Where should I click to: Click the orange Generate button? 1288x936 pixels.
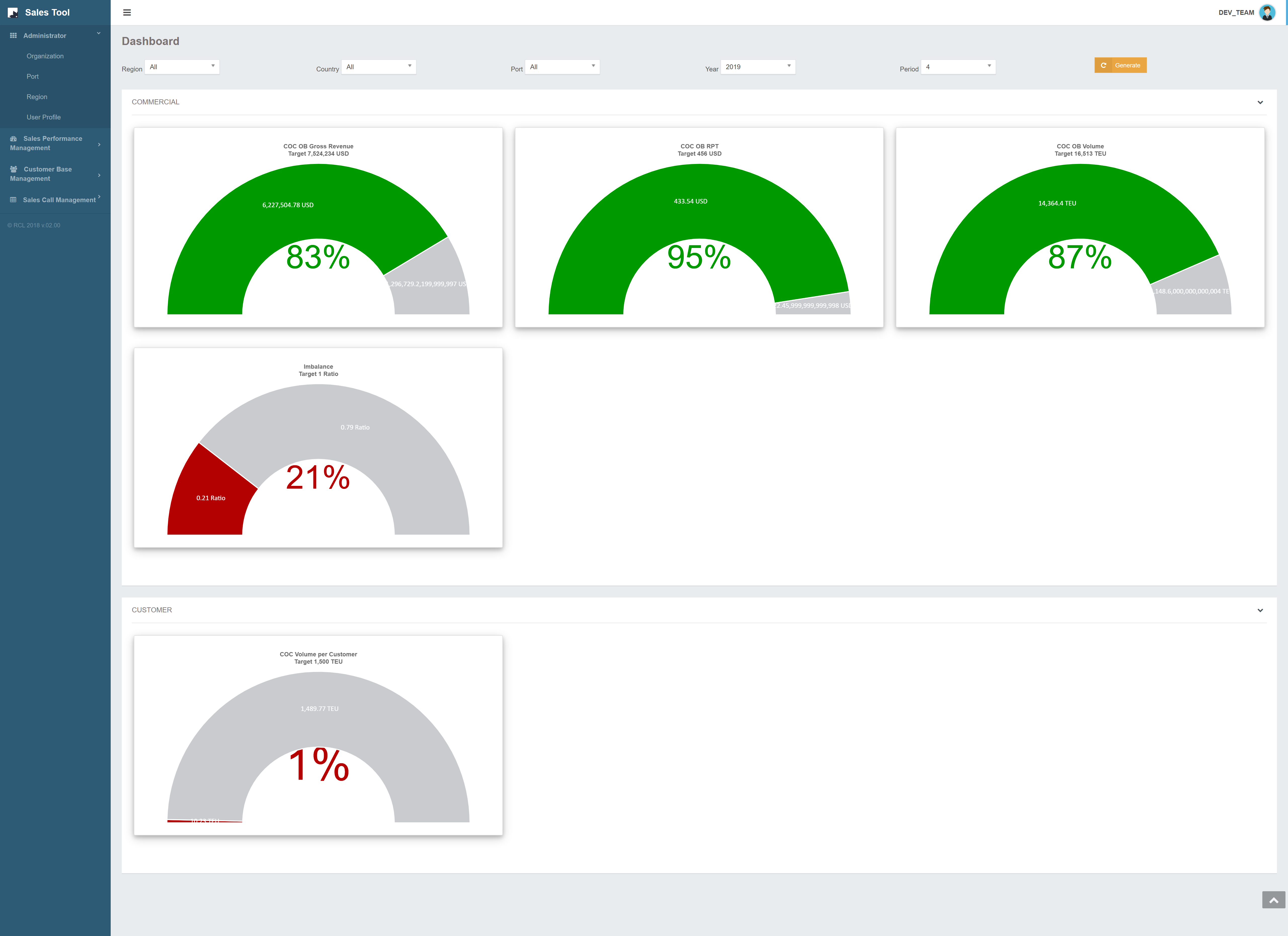click(1120, 65)
